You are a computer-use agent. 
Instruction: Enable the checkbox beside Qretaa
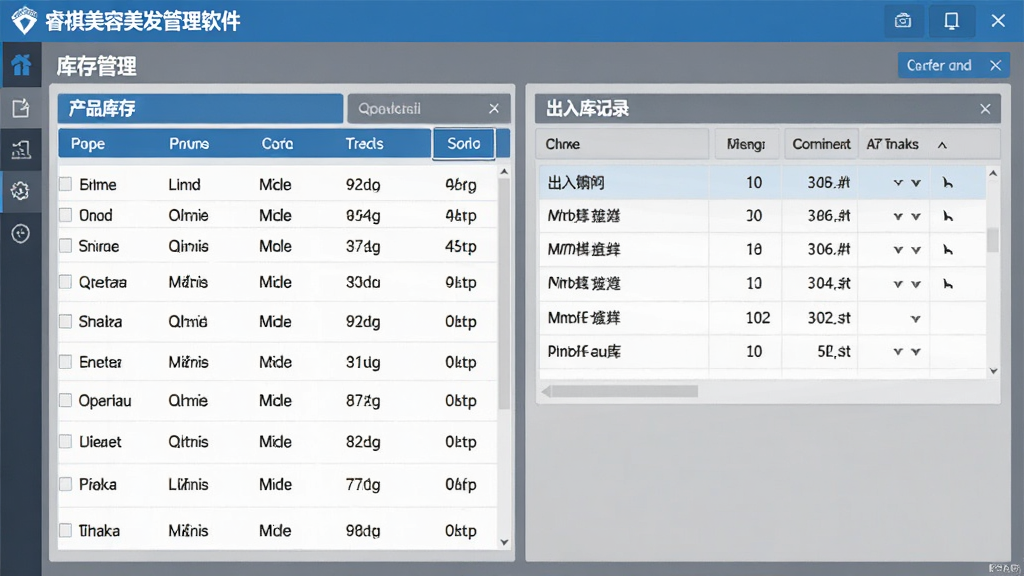click(x=65, y=281)
